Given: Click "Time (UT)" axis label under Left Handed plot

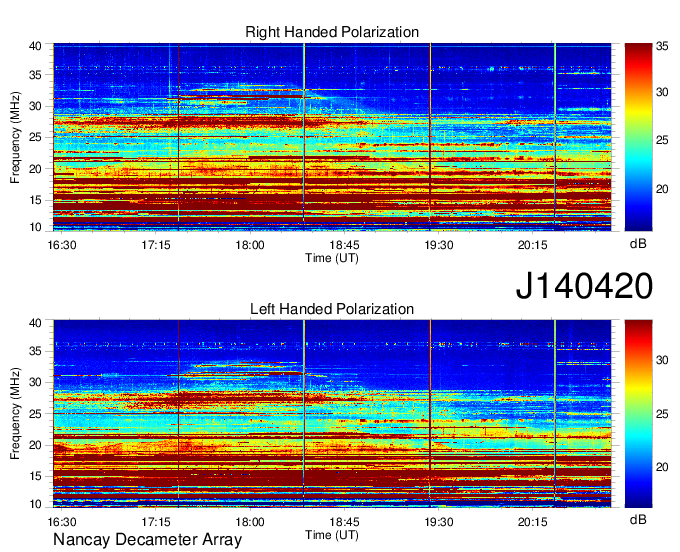Looking at the screenshot, I should pyautogui.click(x=332, y=535).
